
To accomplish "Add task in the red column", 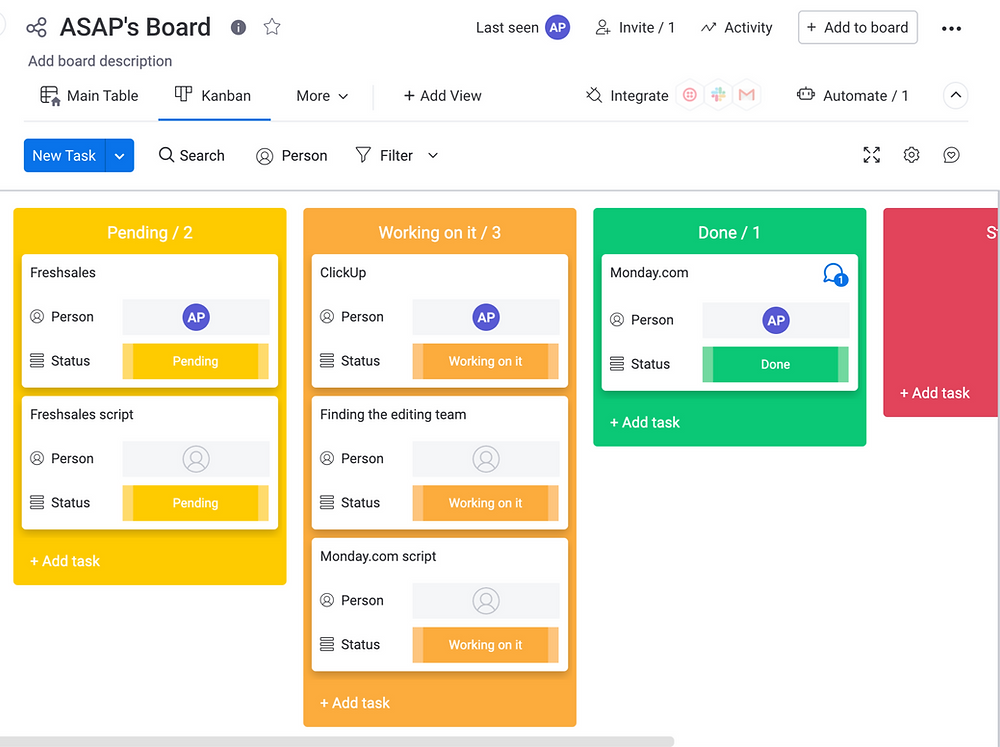I will [934, 393].
